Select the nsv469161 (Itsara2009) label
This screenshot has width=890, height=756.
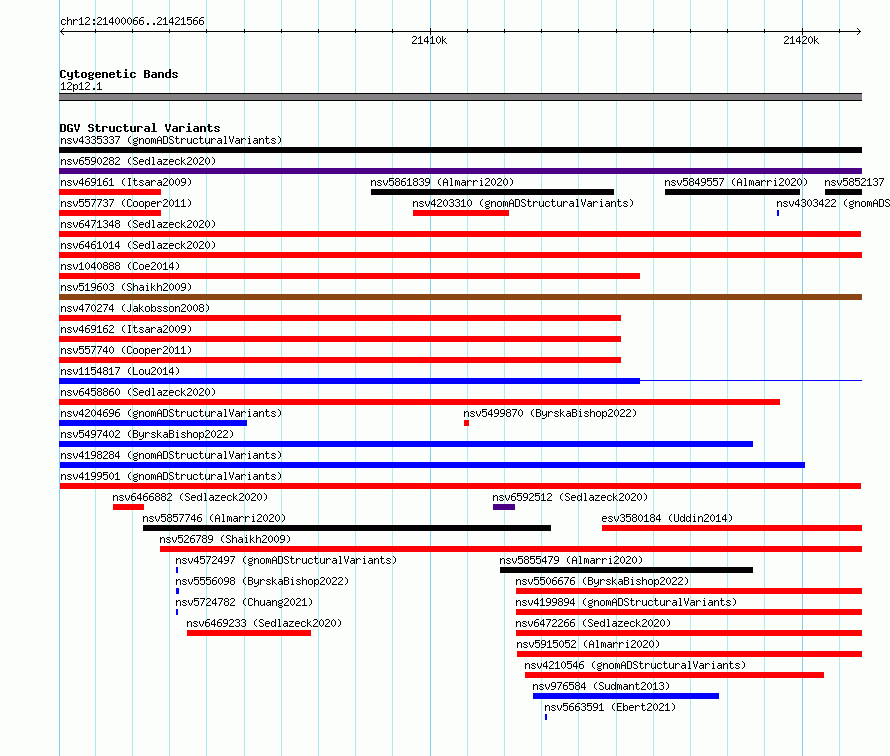pyautogui.click(x=126, y=182)
